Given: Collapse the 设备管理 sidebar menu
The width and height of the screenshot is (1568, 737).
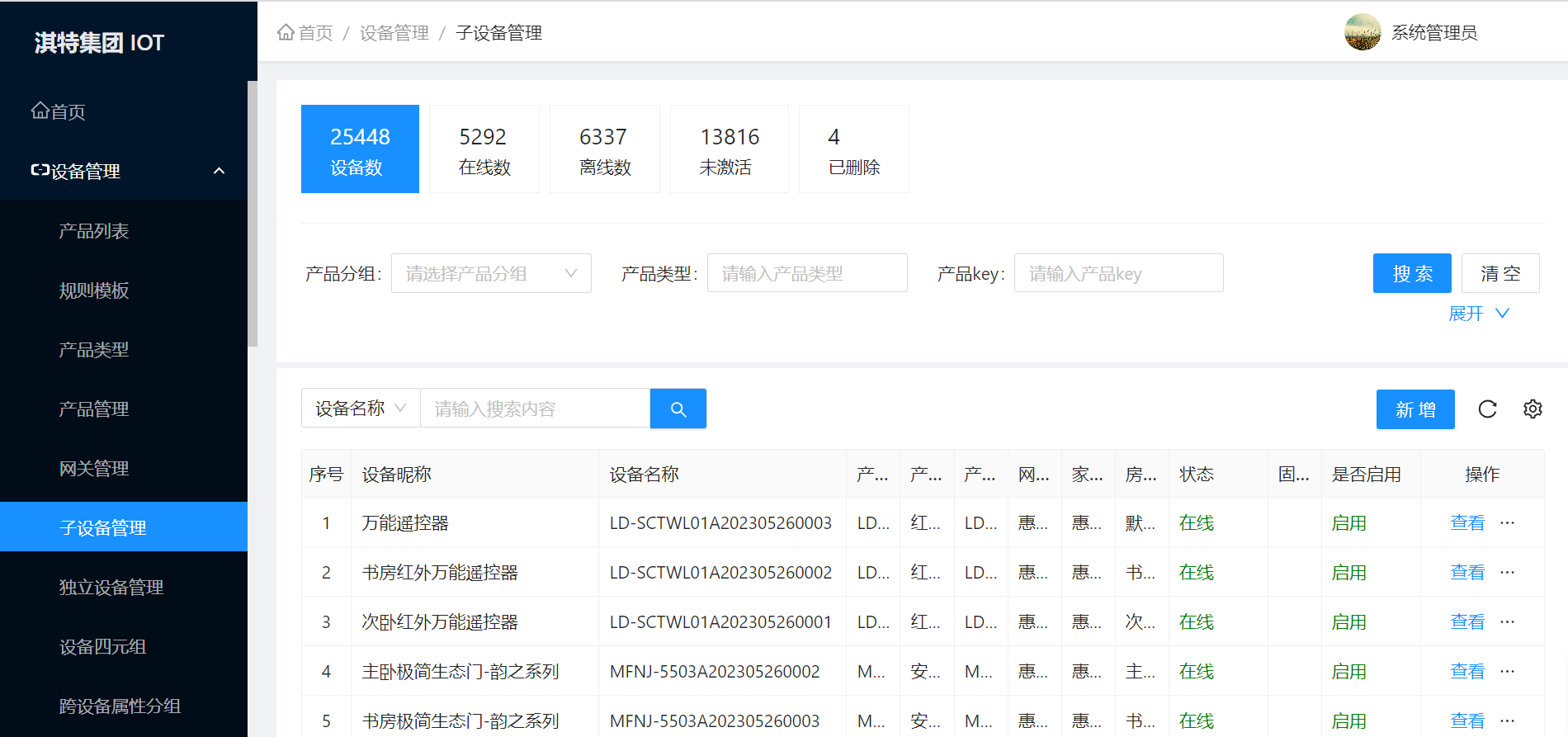Looking at the screenshot, I should click(x=124, y=171).
